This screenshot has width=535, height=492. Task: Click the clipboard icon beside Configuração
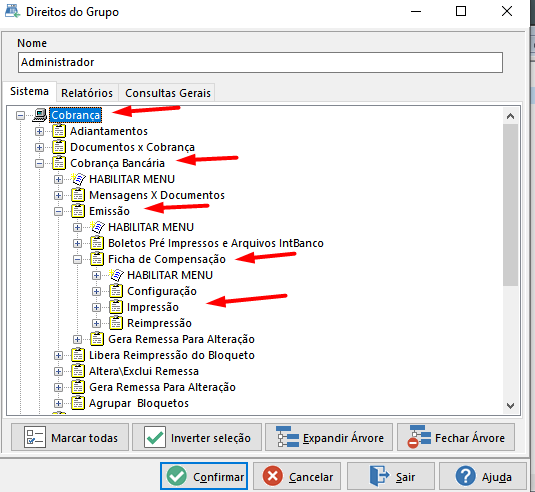pos(116,291)
